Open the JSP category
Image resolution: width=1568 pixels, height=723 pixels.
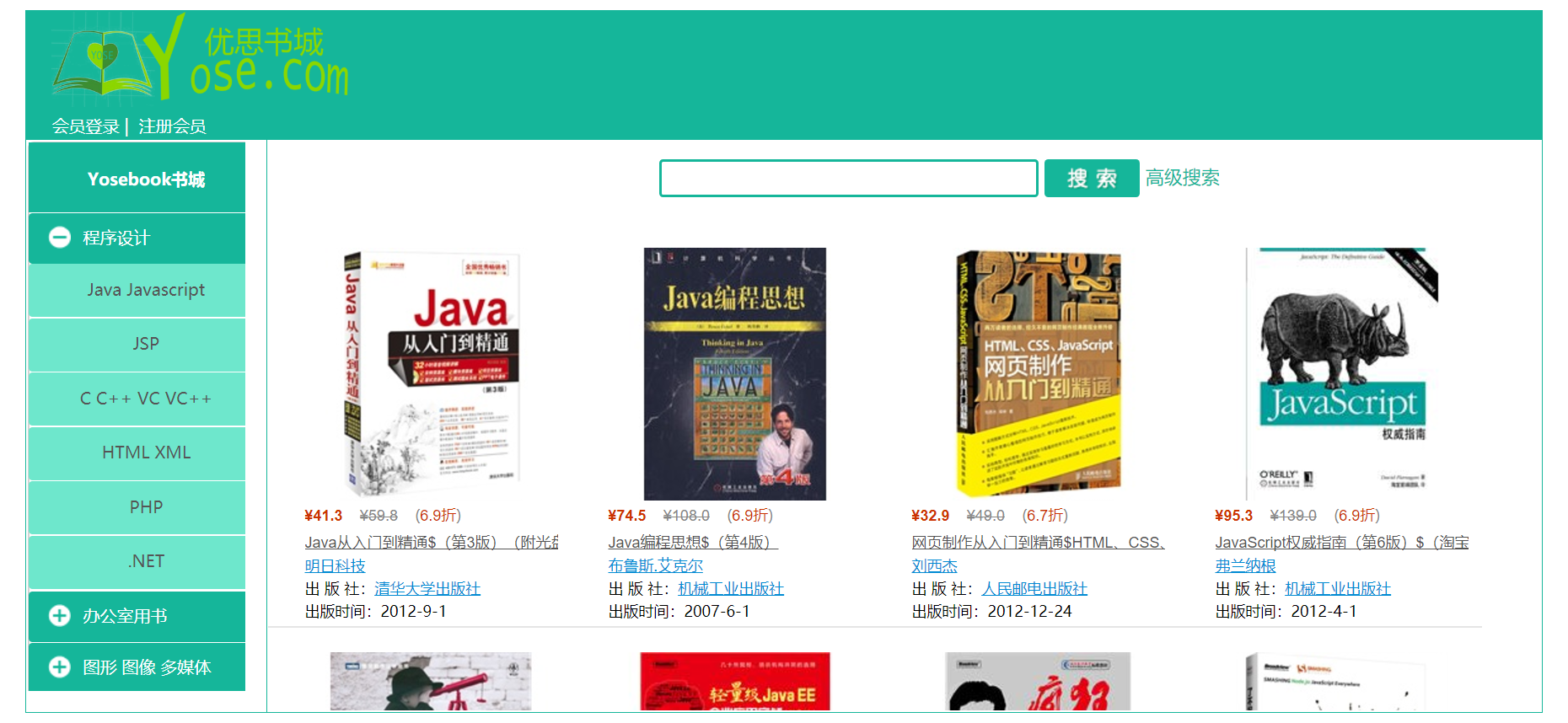pyautogui.click(x=137, y=344)
